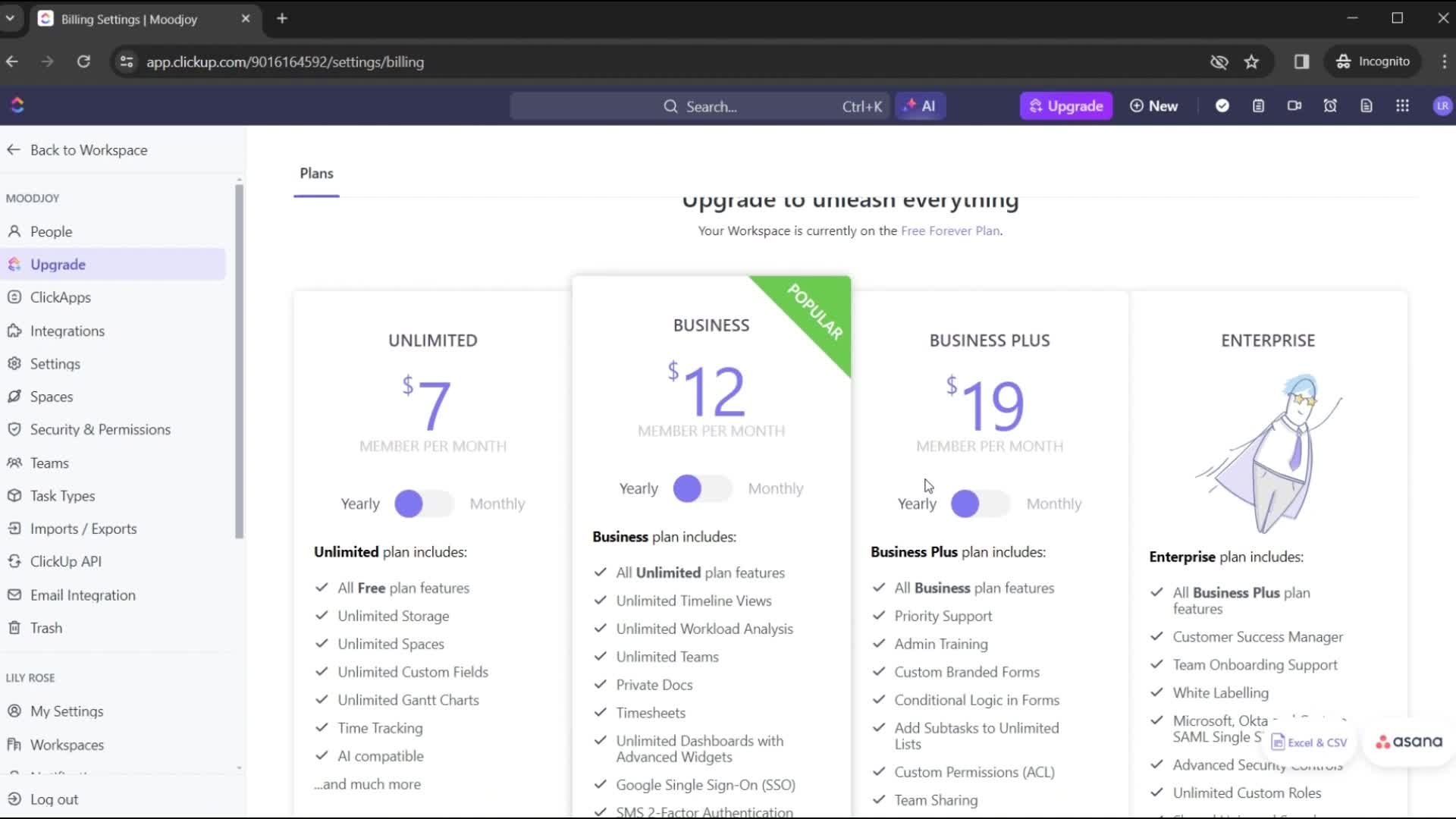Click the UNLIMITED plan heading

click(433, 340)
